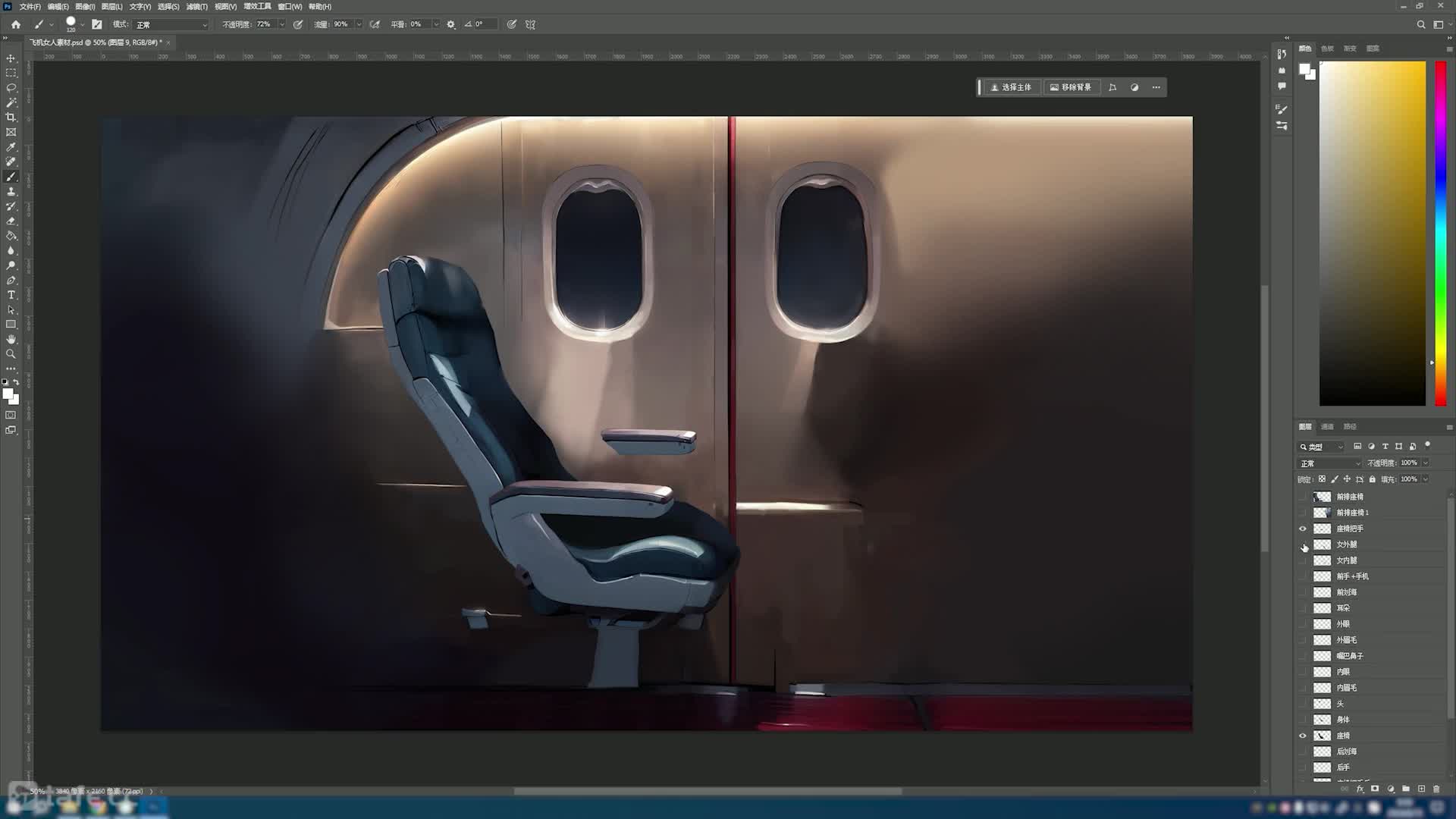
Task: Select the Hand tool
Action: [11, 339]
